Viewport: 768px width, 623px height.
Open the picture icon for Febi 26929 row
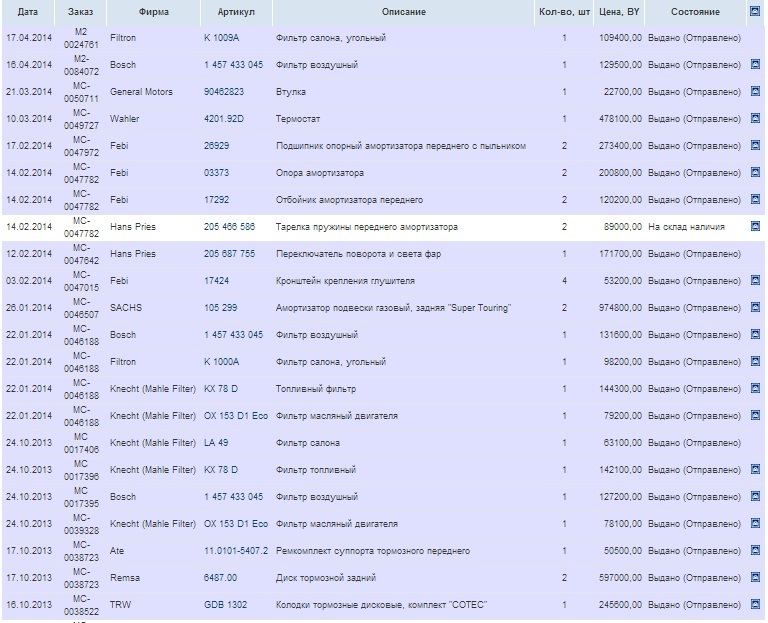coord(755,145)
